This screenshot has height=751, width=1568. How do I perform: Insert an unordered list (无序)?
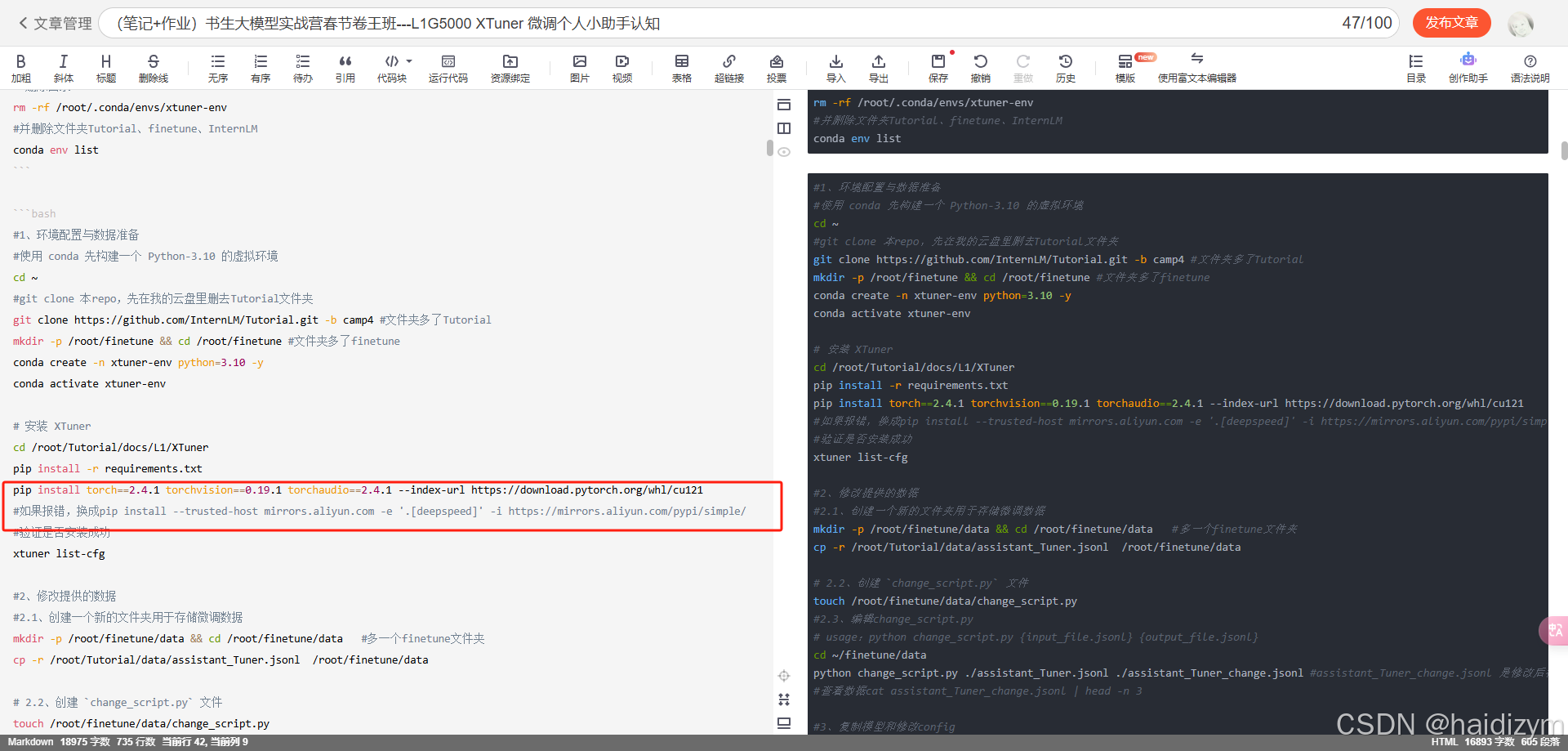tap(217, 68)
